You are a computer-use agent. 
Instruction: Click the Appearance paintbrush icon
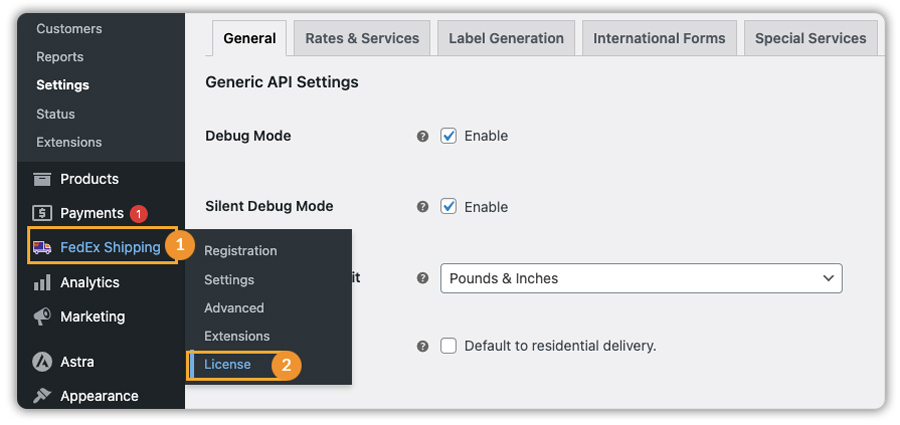click(42, 396)
